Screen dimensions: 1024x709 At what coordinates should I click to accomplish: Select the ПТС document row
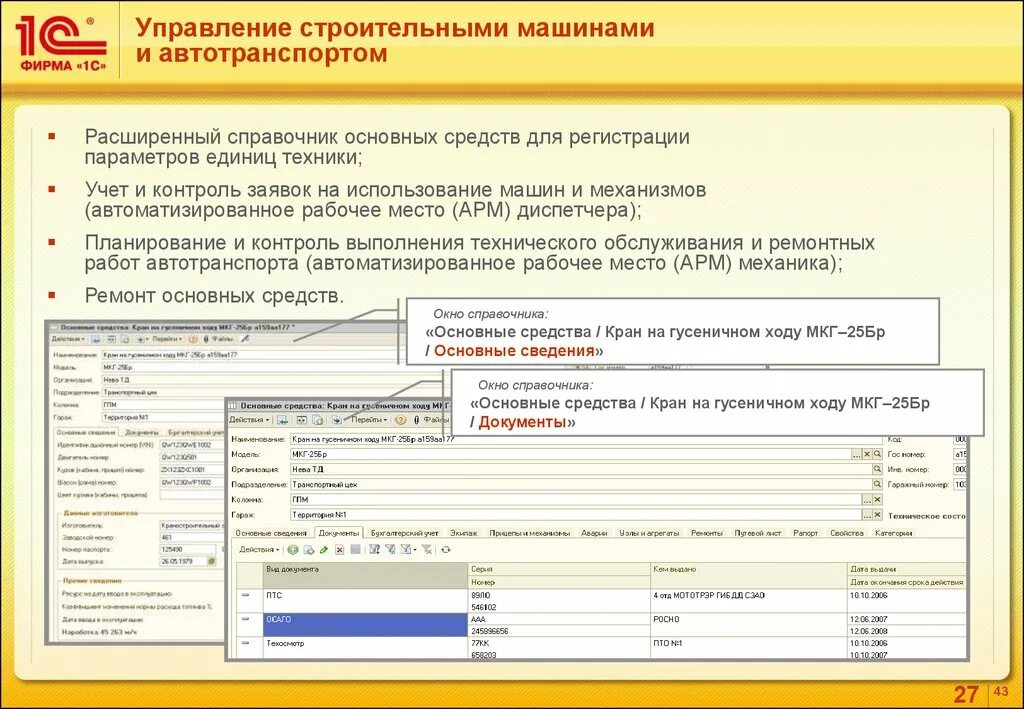click(x=601, y=601)
